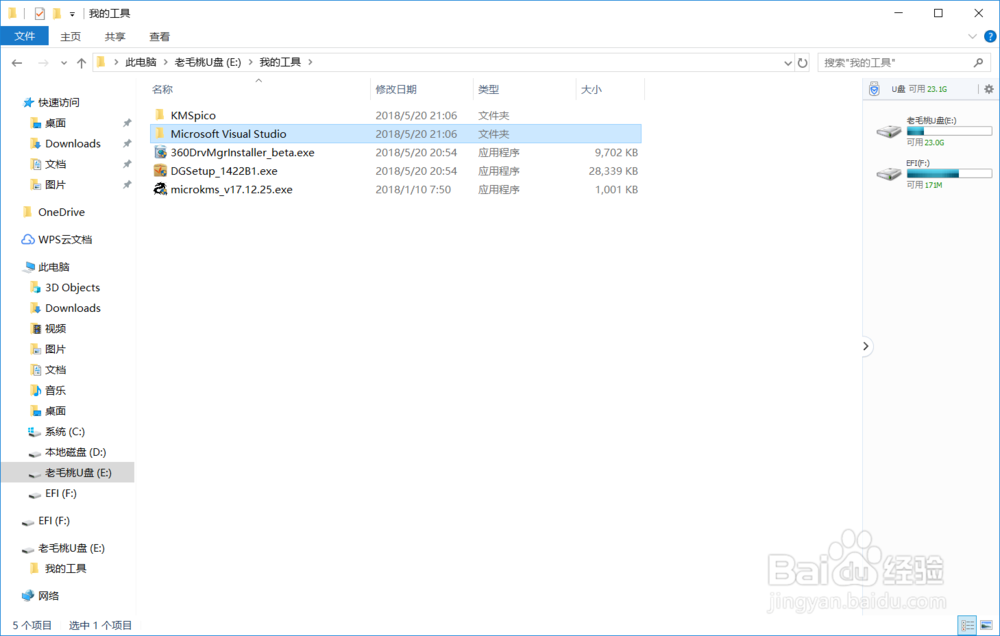This screenshot has width=1000, height=636.
Task: Collapse the right U盘 side panel arrow
Action: tap(865, 346)
